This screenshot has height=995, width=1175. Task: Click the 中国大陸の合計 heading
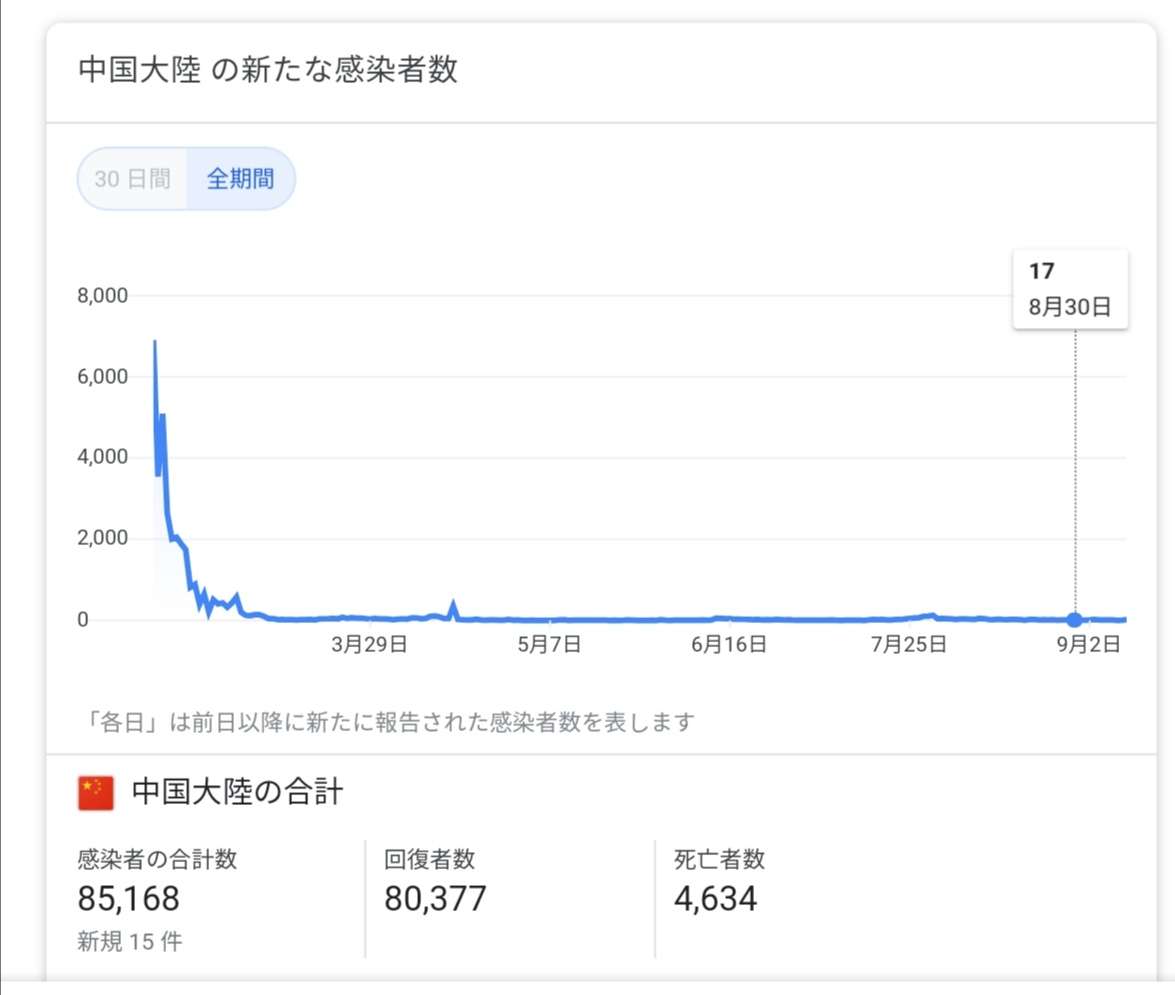pos(238,792)
